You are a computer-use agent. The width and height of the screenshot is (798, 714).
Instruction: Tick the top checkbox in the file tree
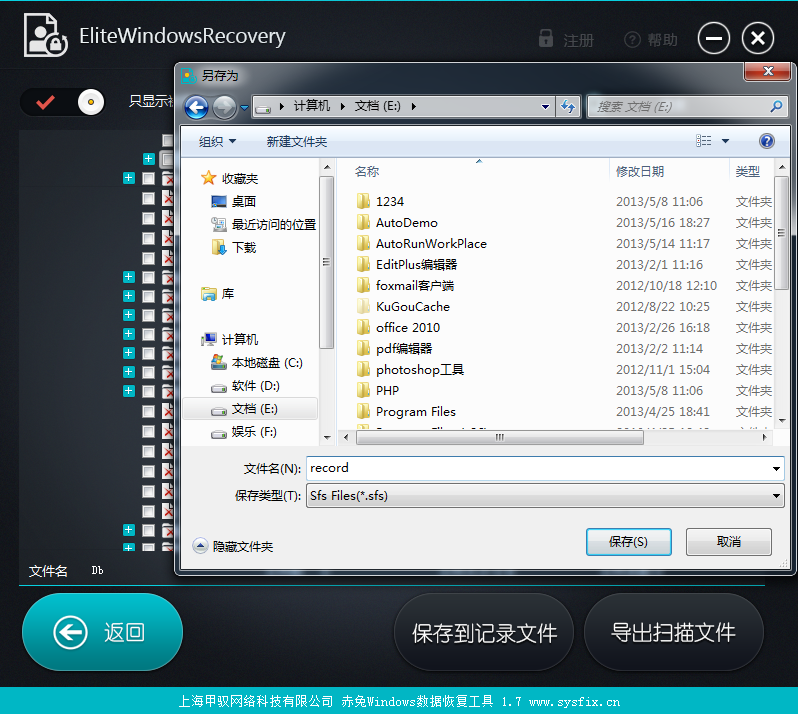pos(167,139)
